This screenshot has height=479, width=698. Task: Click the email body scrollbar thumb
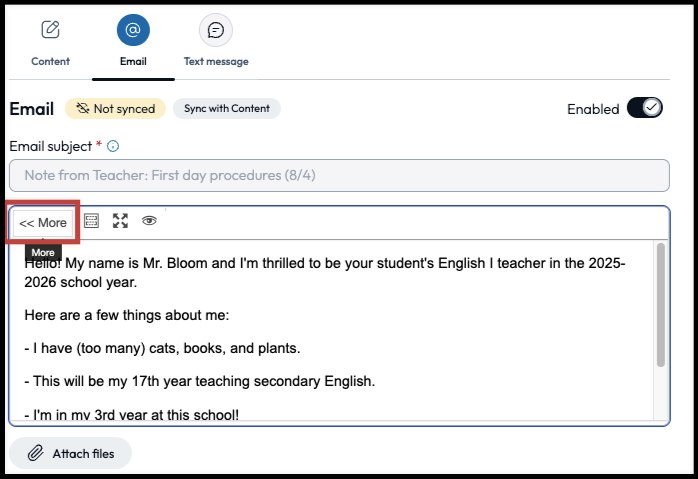click(660, 304)
